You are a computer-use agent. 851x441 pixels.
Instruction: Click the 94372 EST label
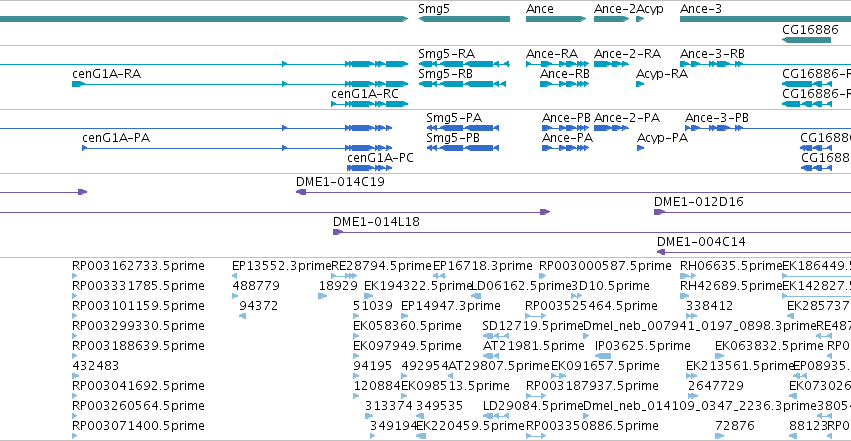258,306
